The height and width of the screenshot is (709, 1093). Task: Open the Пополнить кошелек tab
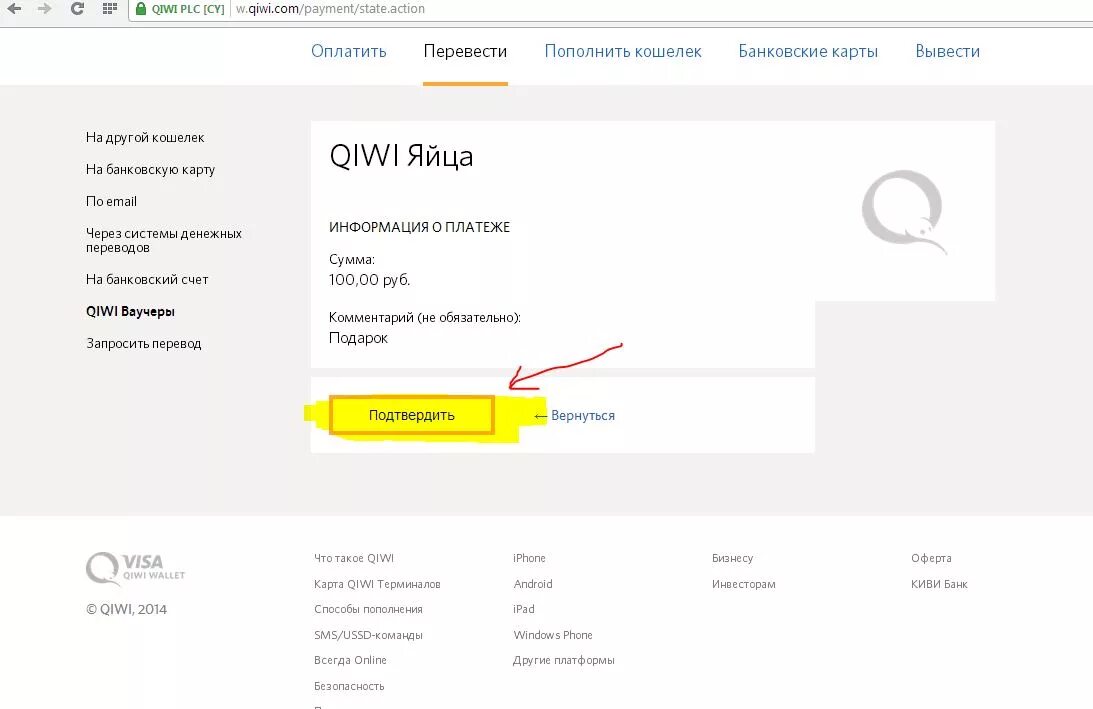coord(622,52)
